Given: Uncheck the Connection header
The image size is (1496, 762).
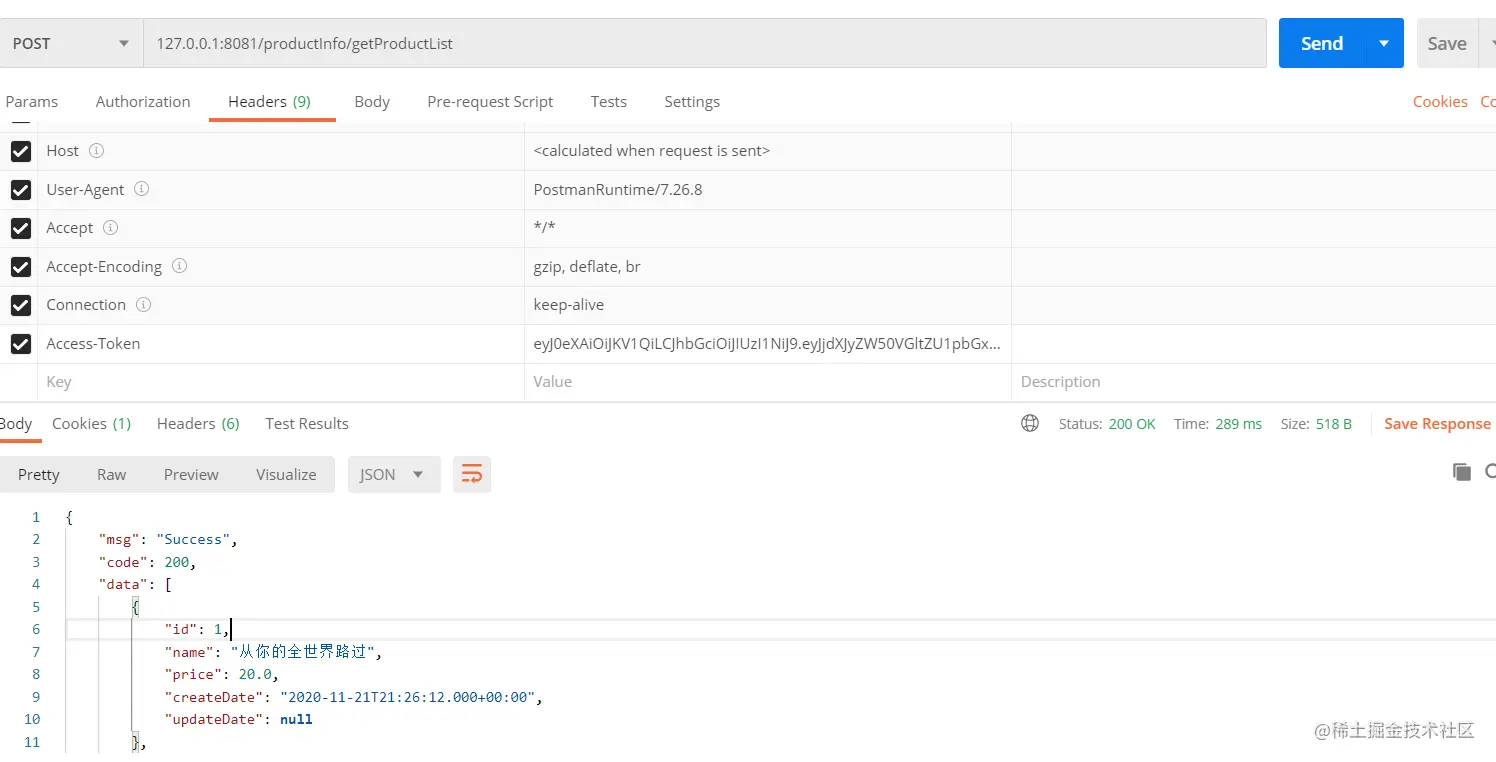Looking at the screenshot, I should [20, 305].
